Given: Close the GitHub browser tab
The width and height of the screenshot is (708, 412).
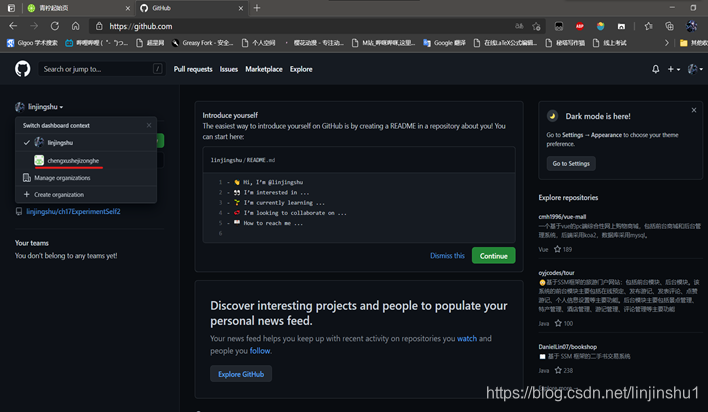Looking at the screenshot, I should click(241, 8).
